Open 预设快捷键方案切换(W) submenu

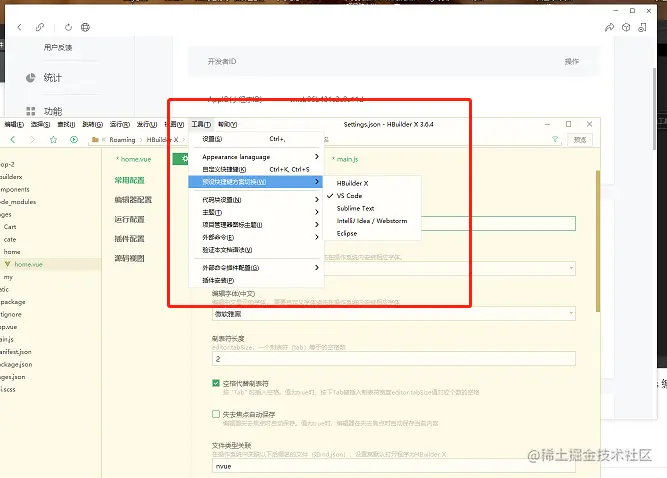pyautogui.click(x=256, y=182)
